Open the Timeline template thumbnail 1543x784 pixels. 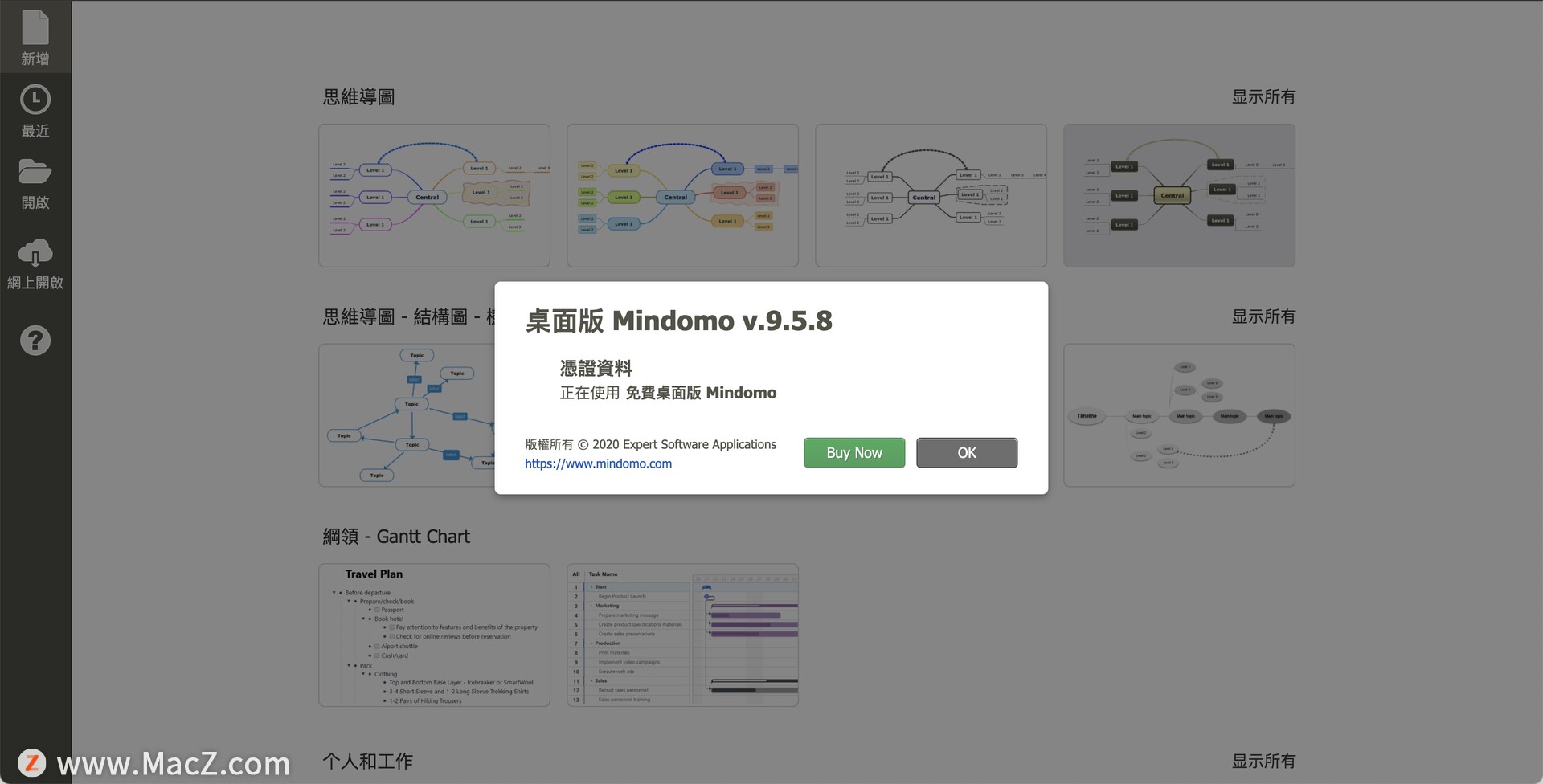1179,415
